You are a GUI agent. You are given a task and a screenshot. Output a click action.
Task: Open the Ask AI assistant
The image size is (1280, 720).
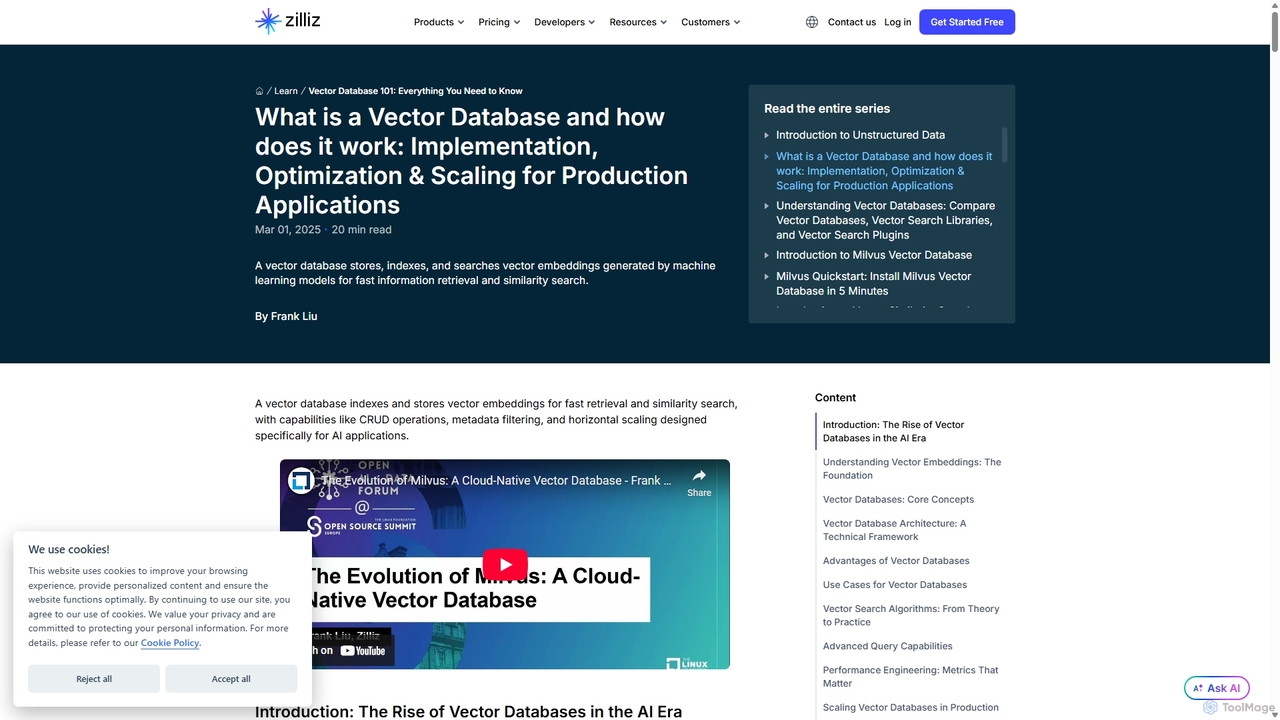point(1217,688)
